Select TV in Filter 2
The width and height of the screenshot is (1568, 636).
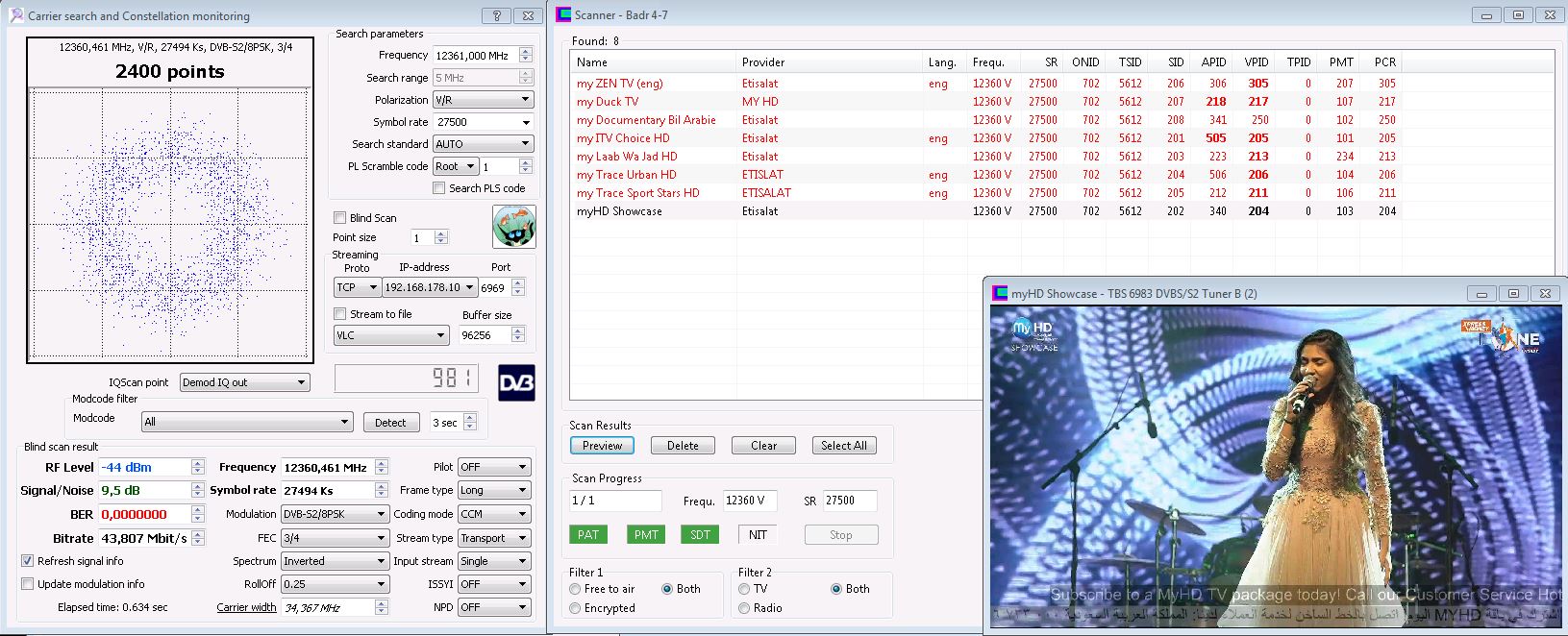coord(744,589)
